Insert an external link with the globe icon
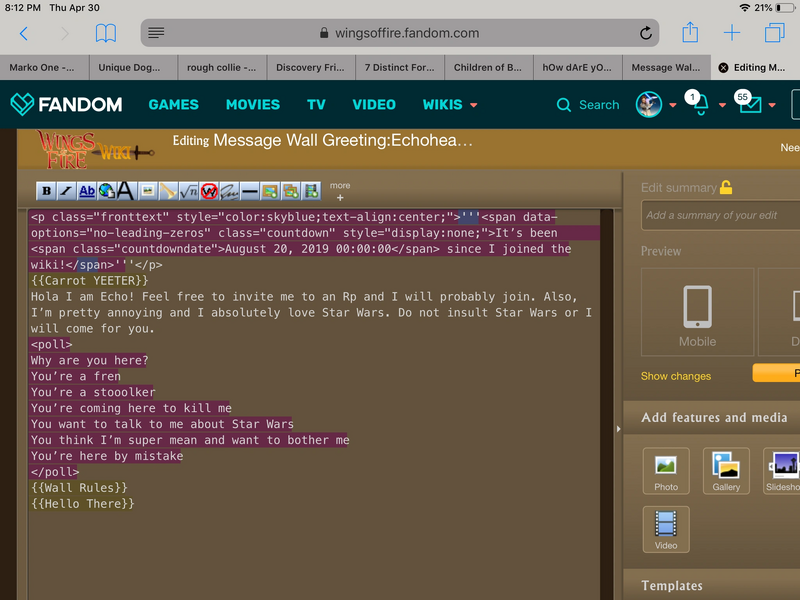 [107, 190]
